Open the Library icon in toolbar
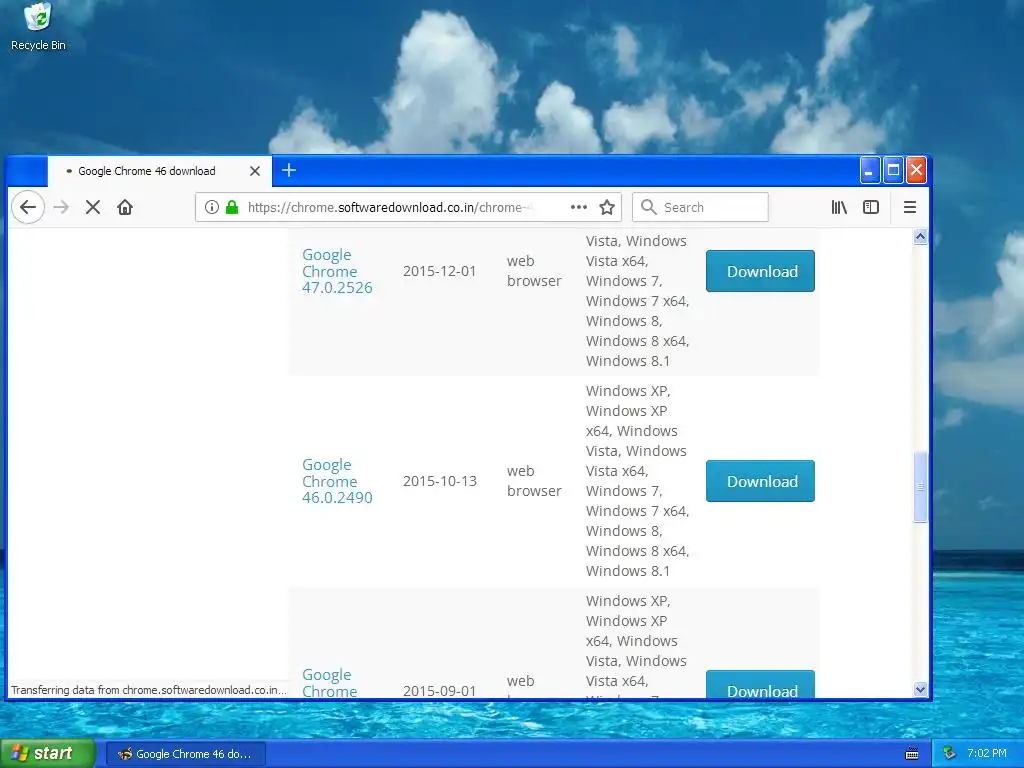Viewport: 1024px width, 768px height. (839, 208)
